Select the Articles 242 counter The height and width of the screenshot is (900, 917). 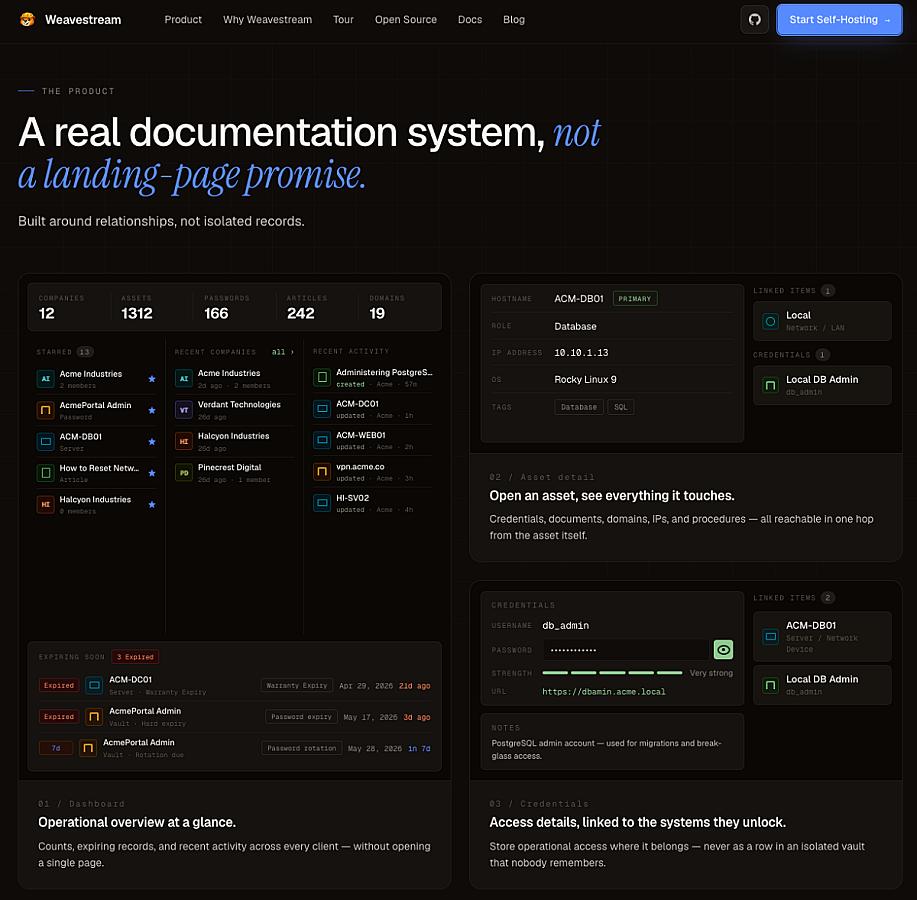(307, 308)
